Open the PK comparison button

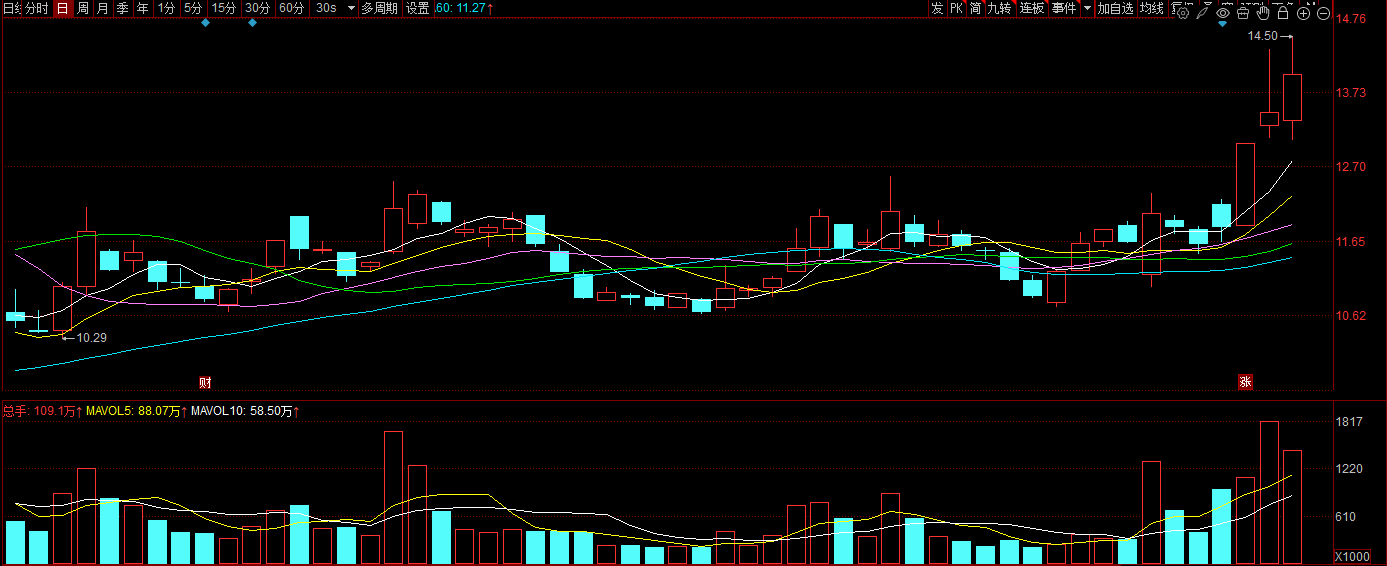pyautogui.click(x=956, y=8)
